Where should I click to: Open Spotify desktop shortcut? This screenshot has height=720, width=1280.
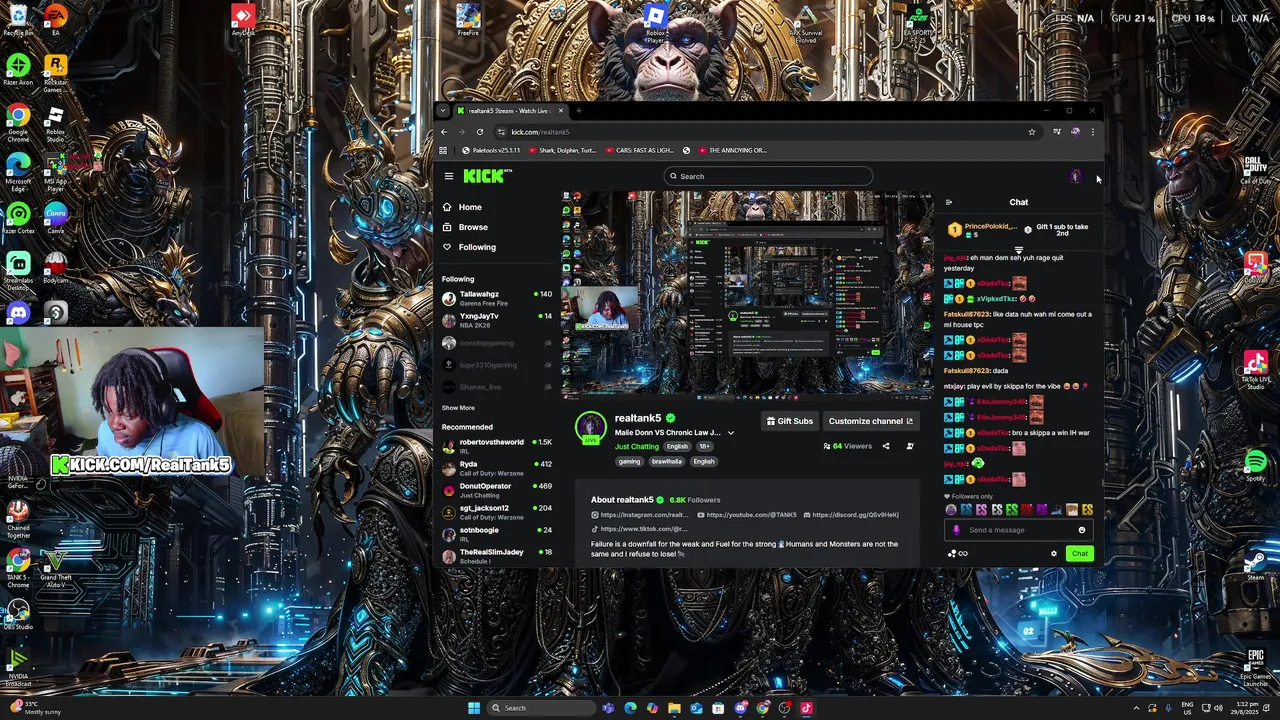click(x=1256, y=465)
